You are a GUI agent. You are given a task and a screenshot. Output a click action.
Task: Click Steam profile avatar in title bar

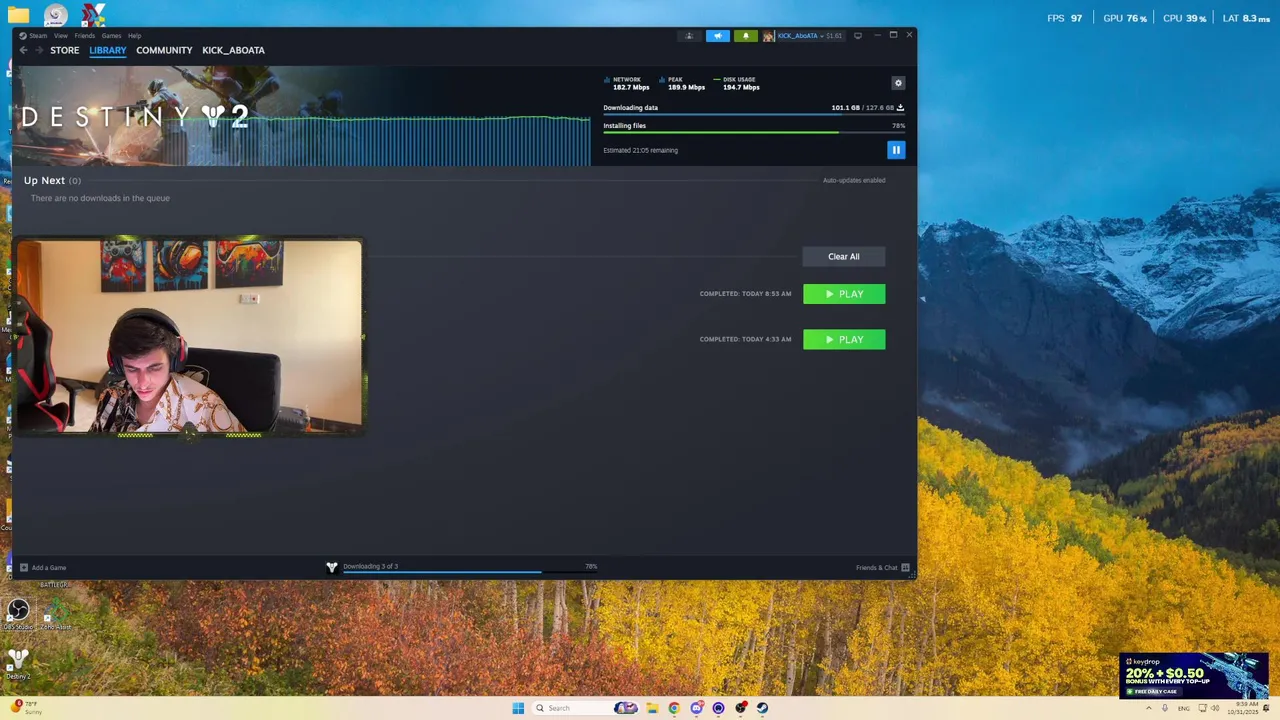(x=768, y=36)
